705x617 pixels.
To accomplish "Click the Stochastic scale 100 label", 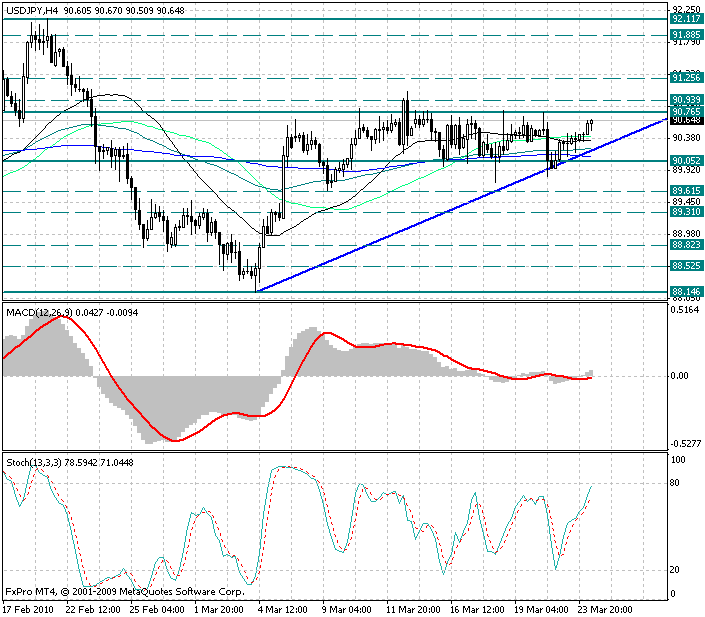I will [678, 460].
